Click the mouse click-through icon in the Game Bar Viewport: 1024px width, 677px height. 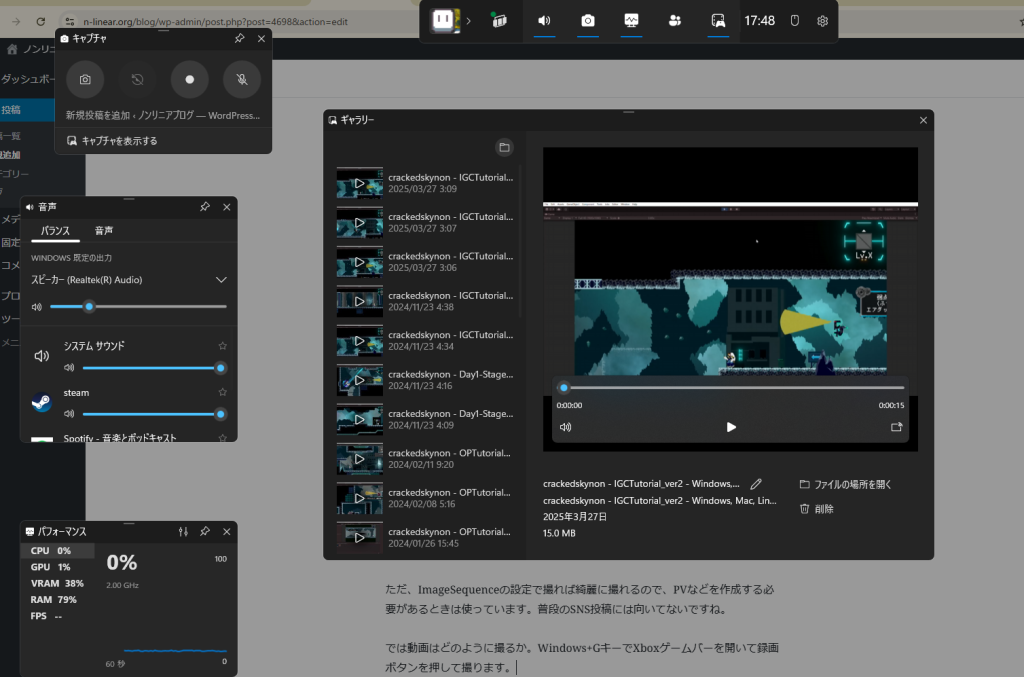click(x=795, y=21)
